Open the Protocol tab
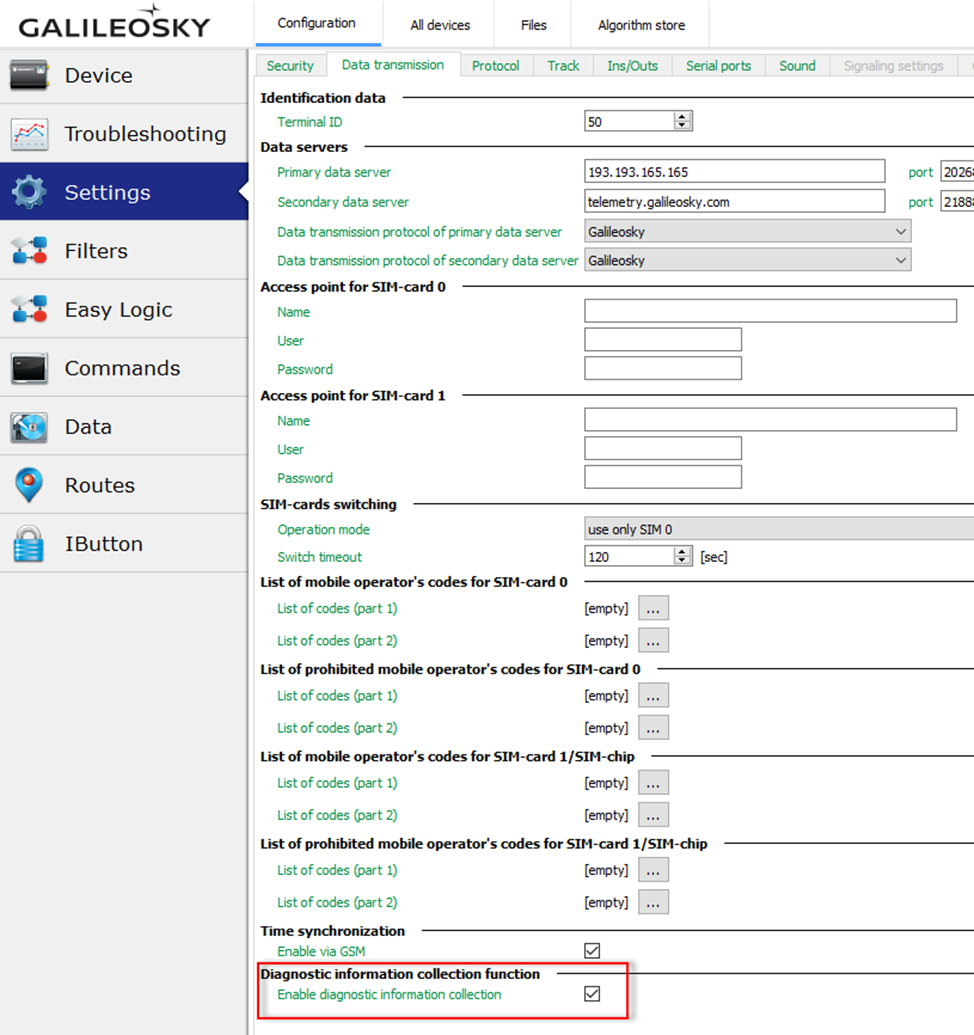Viewport: 974px width, 1035px height. pos(496,65)
